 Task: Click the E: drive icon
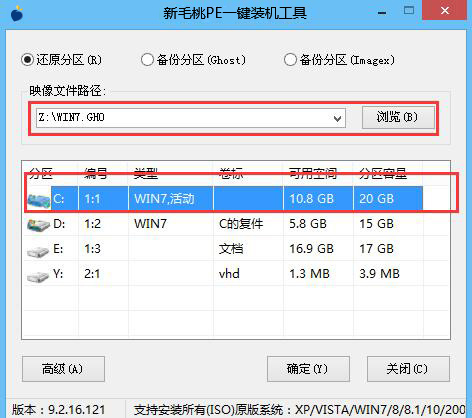tap(38, 251)
